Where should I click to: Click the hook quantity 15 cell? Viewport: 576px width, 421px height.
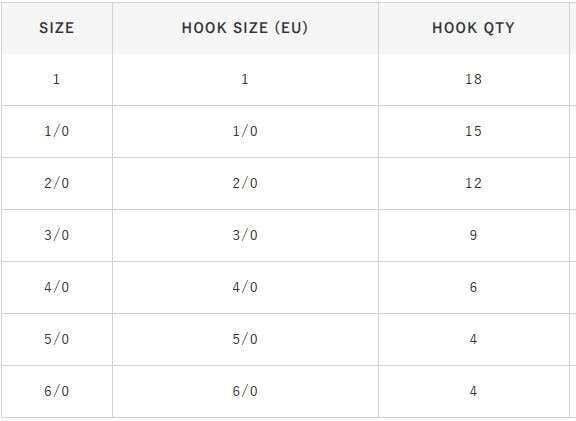[x=474, y=131]
